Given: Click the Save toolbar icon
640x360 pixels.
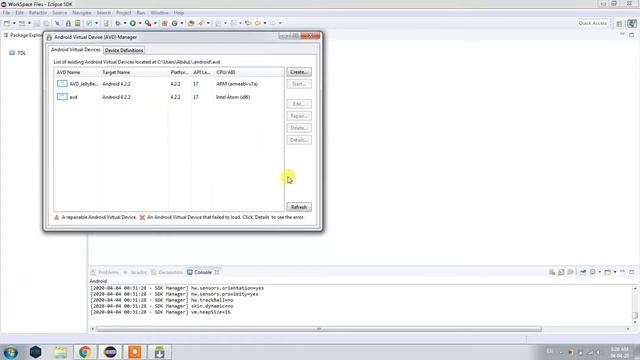Looking at the screenshot, I should [x=37, y=23].
